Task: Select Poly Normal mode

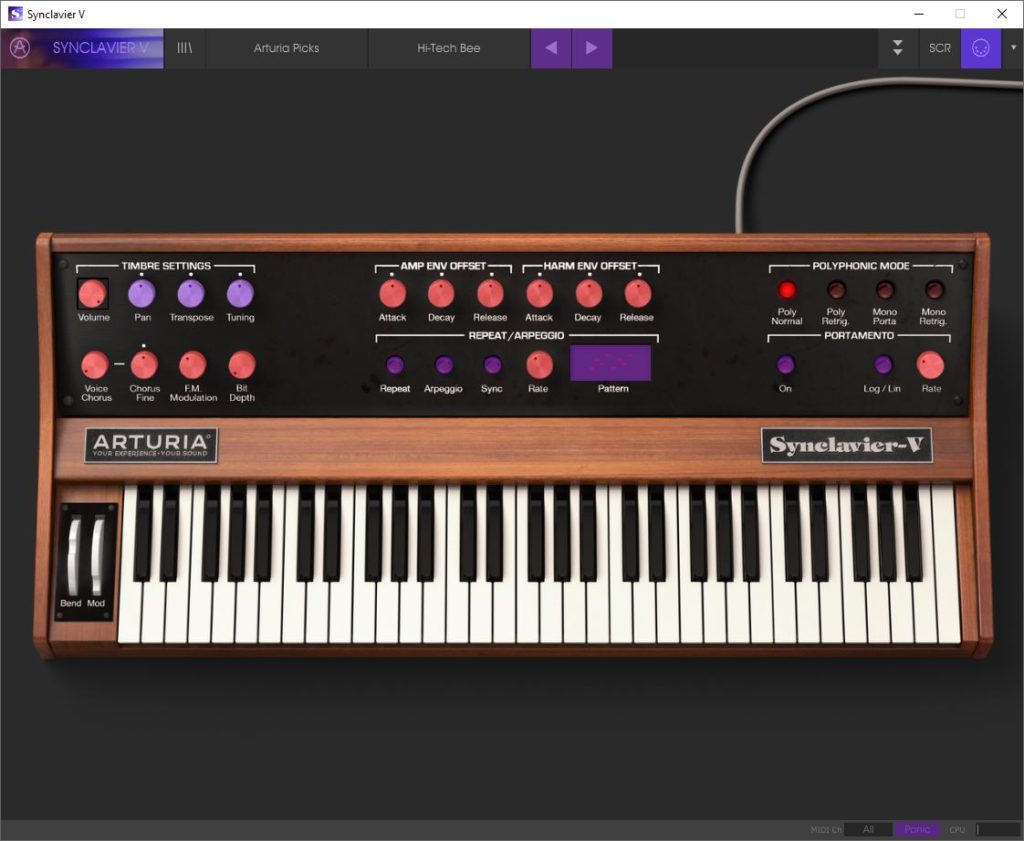Action: click(x=787, y=289)
